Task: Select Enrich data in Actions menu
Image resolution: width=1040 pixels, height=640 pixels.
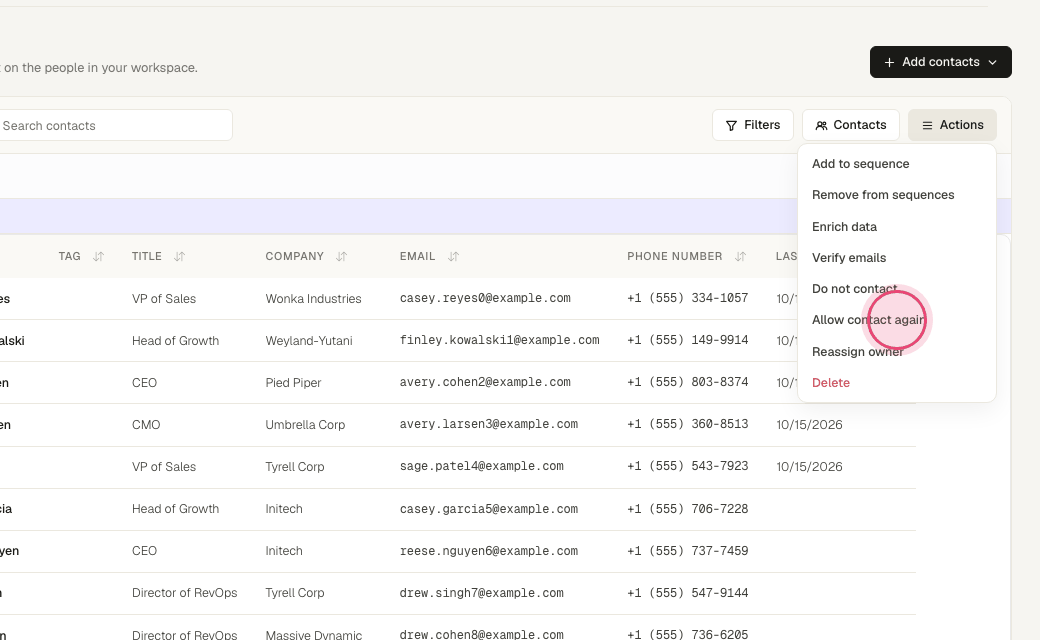Action: tap(844, 227)
